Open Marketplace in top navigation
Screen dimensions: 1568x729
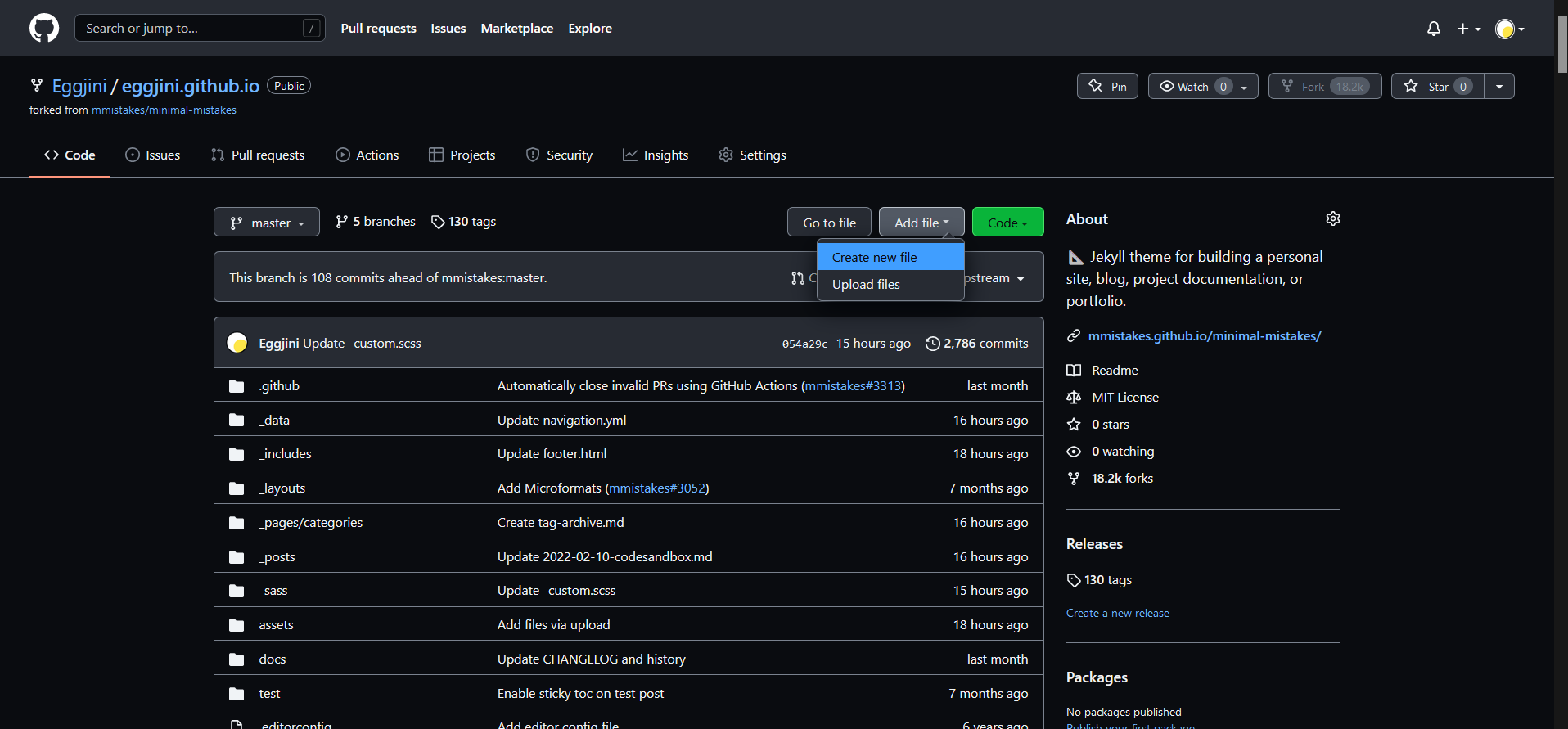point(516,28)
